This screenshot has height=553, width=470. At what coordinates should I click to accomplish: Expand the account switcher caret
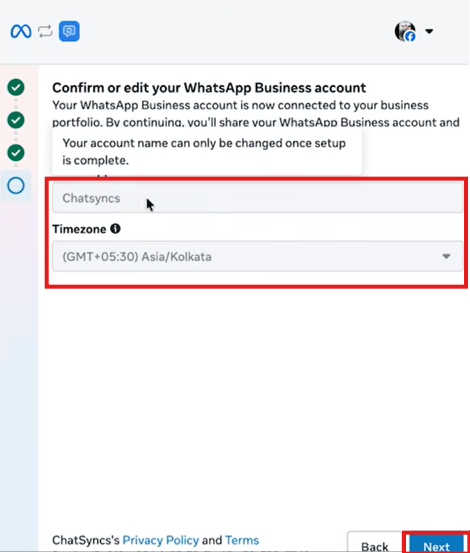pos(429,31)
